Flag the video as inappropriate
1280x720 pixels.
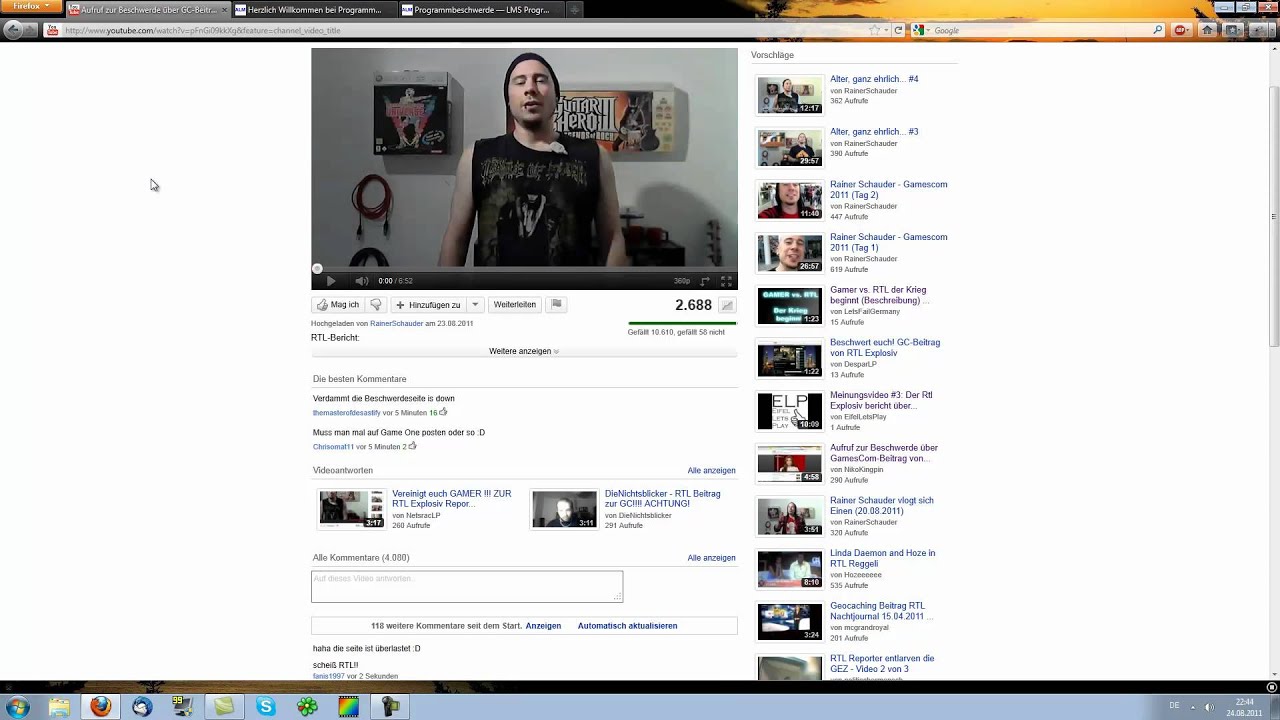click(x=557, y=305)
